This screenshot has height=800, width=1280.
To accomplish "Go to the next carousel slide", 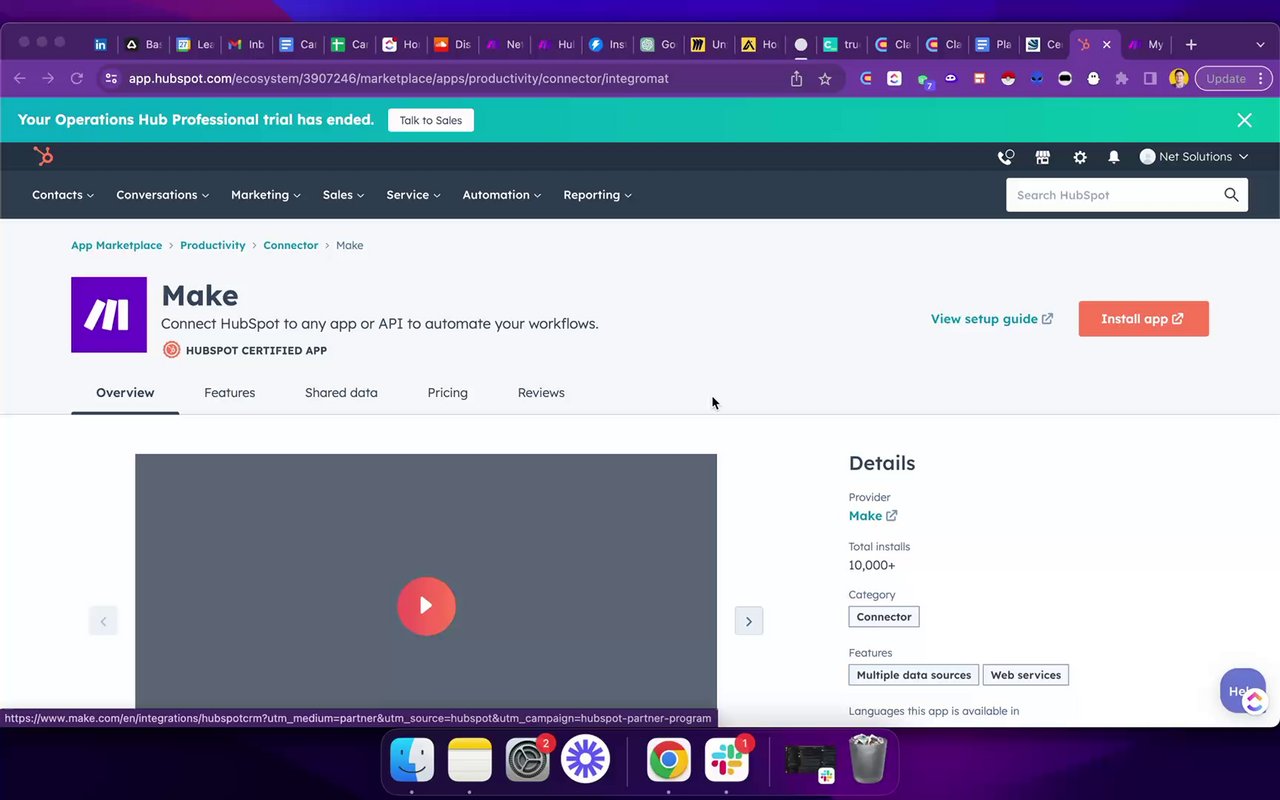I will coord(749,621).
